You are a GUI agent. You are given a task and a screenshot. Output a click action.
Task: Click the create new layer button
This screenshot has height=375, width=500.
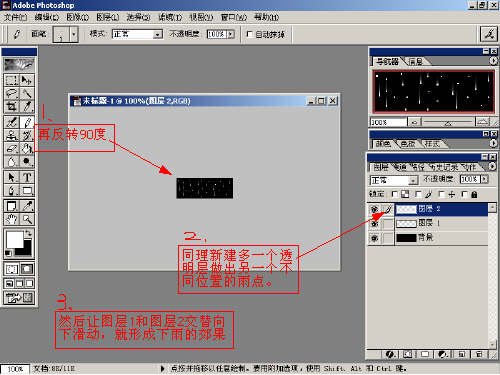(x=462, y=354)
